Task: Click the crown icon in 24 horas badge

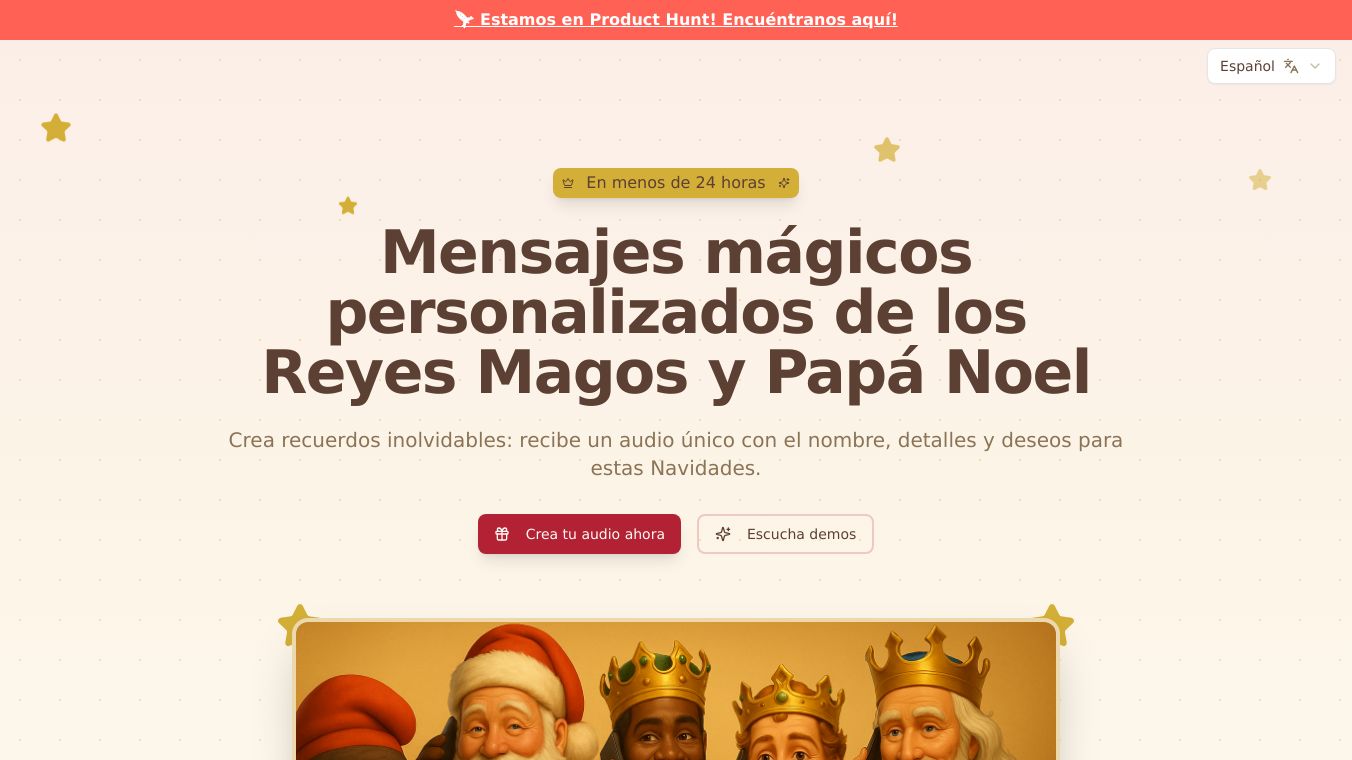Action: click(568, 183)
